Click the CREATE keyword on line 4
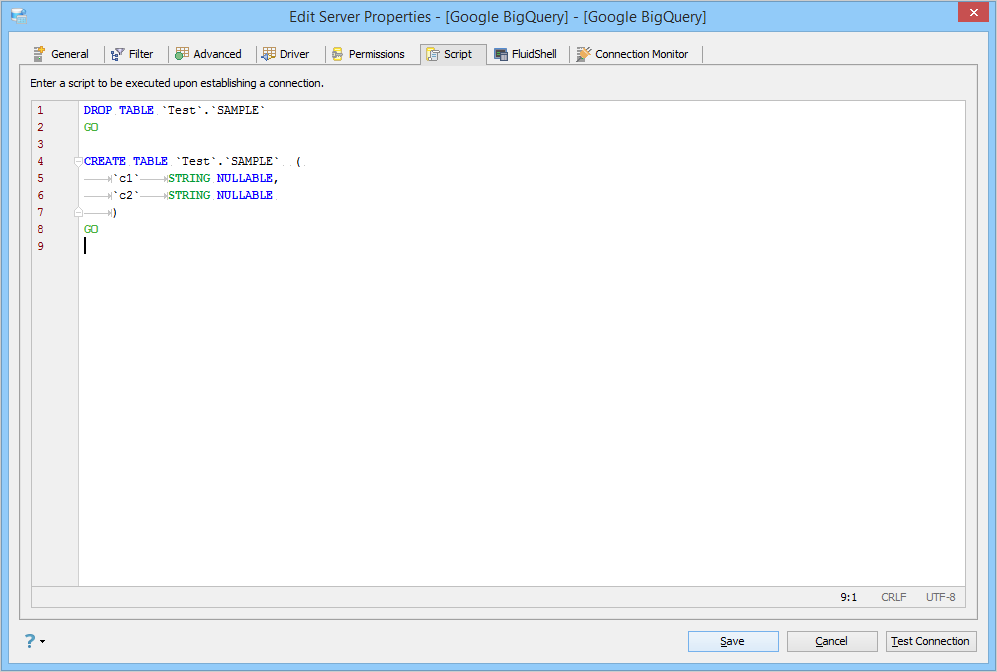Viewport: 997px width, 672px height. coord(105,161)
